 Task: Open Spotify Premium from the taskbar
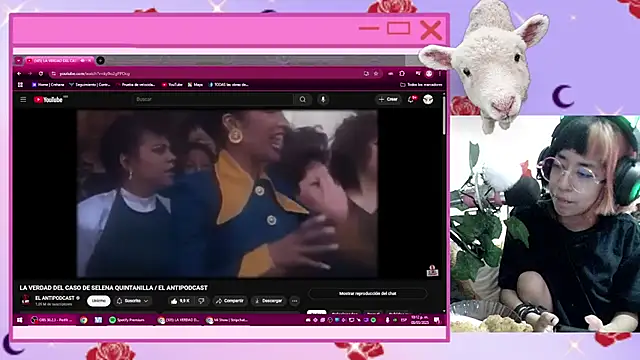pyautogui.click(x=127, y=320)
